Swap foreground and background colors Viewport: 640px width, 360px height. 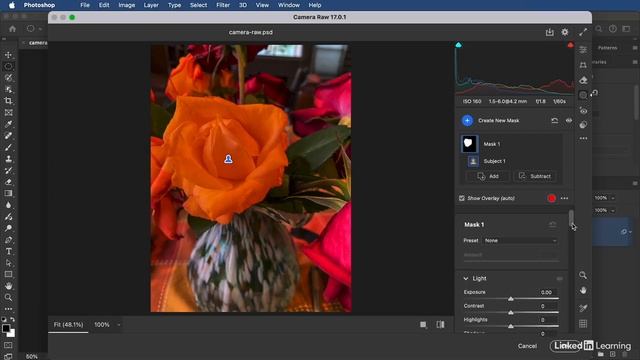13,320
